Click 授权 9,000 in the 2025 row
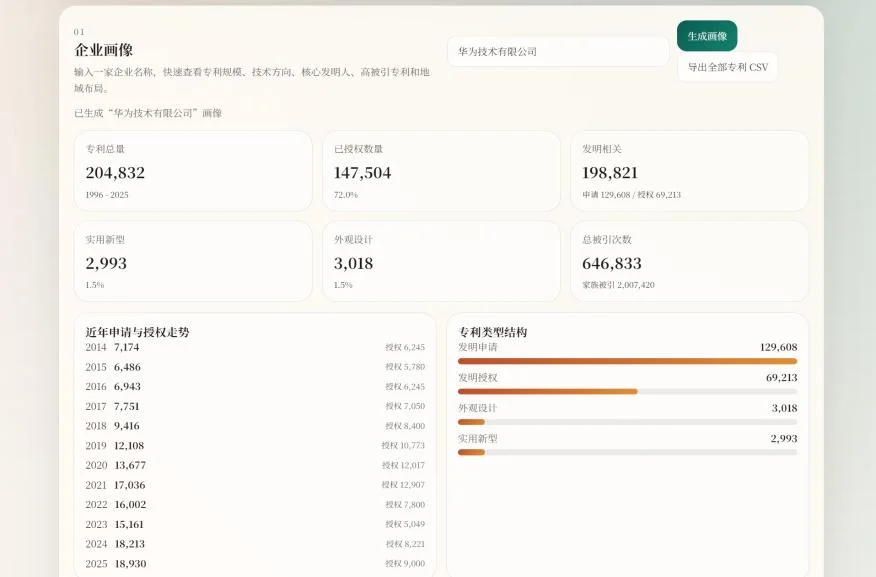The image size is (876, 577). [x=405, y=564]
